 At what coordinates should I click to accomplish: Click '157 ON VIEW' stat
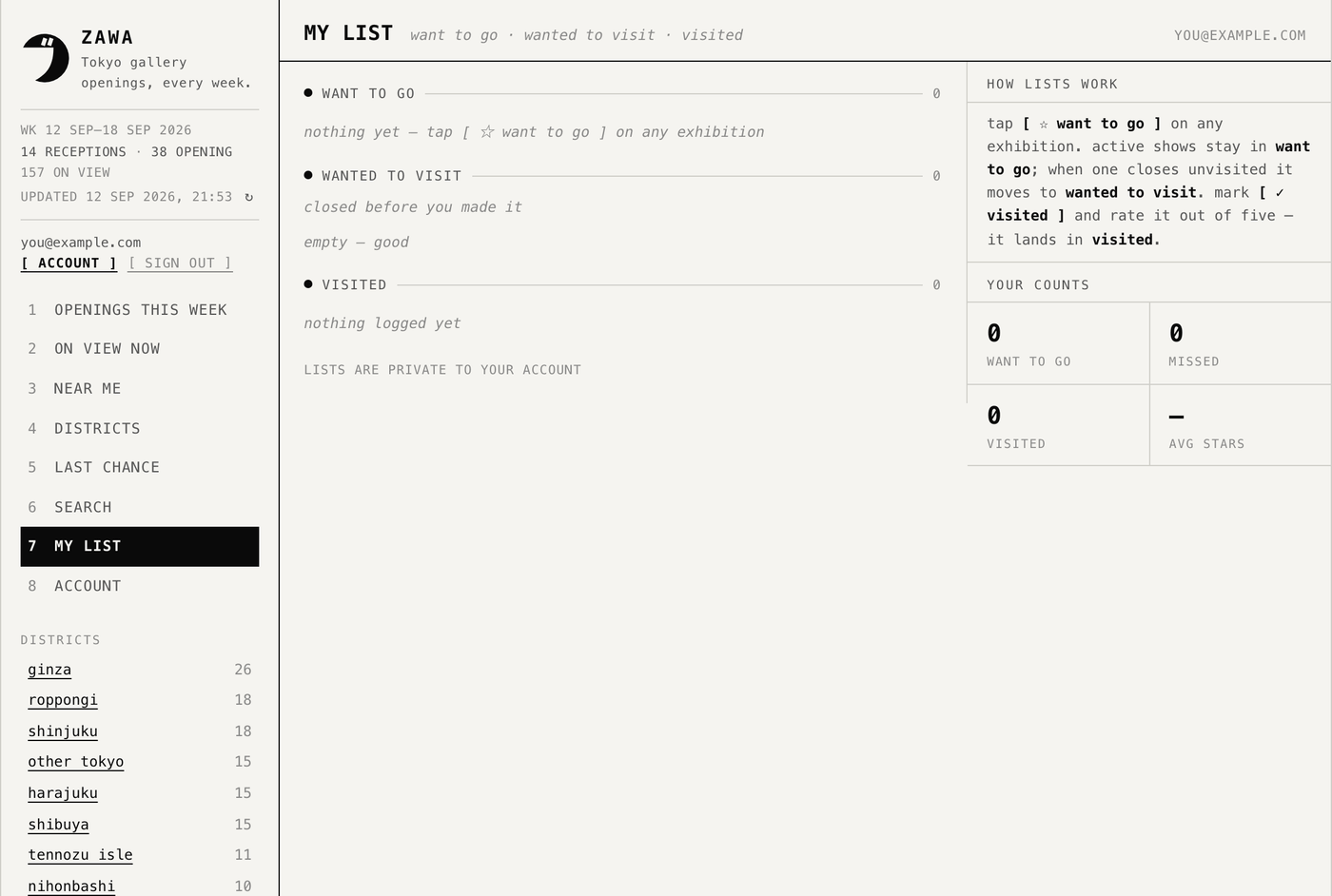[x=66, y=172]
